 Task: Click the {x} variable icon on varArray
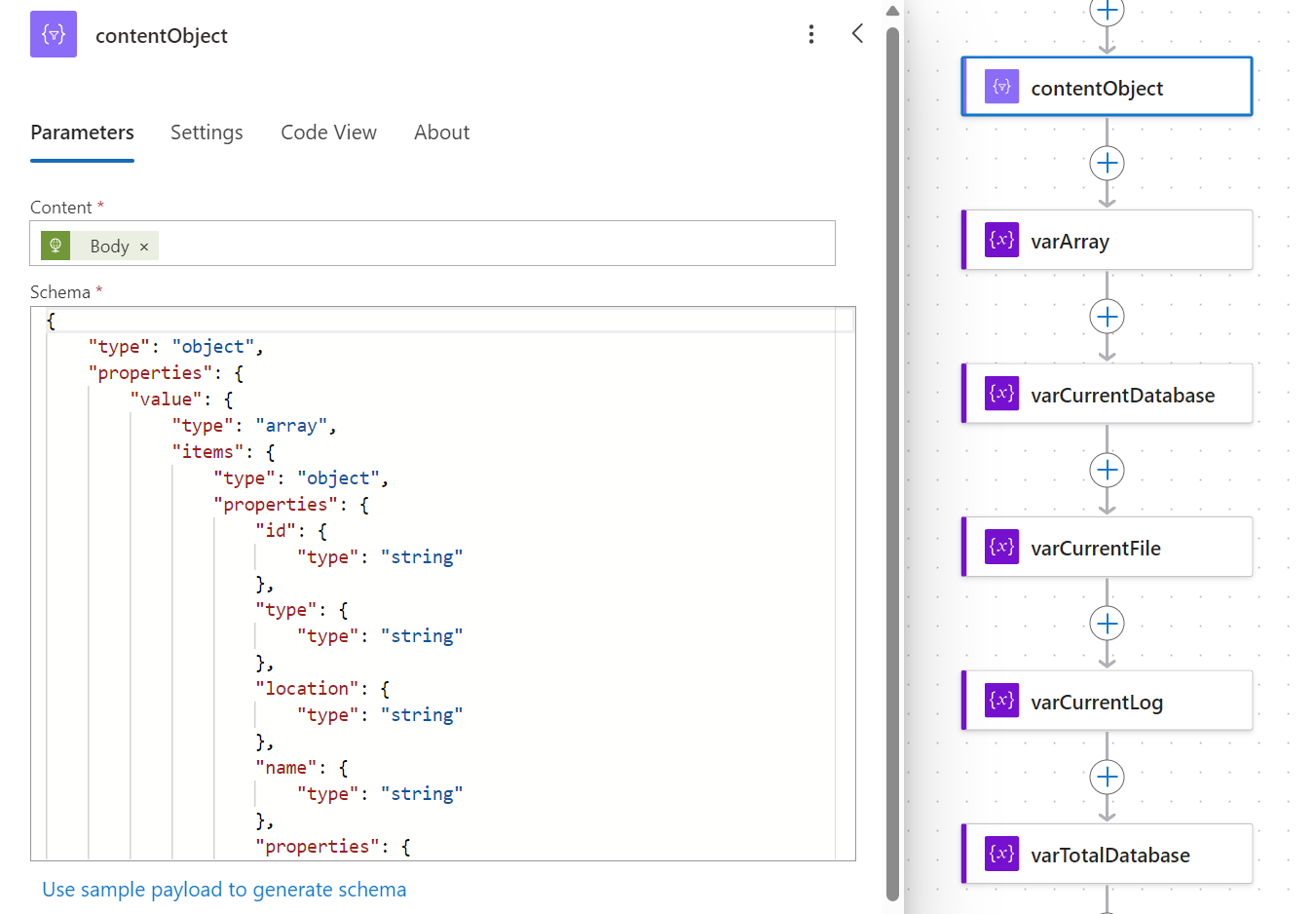[1001, 240]
